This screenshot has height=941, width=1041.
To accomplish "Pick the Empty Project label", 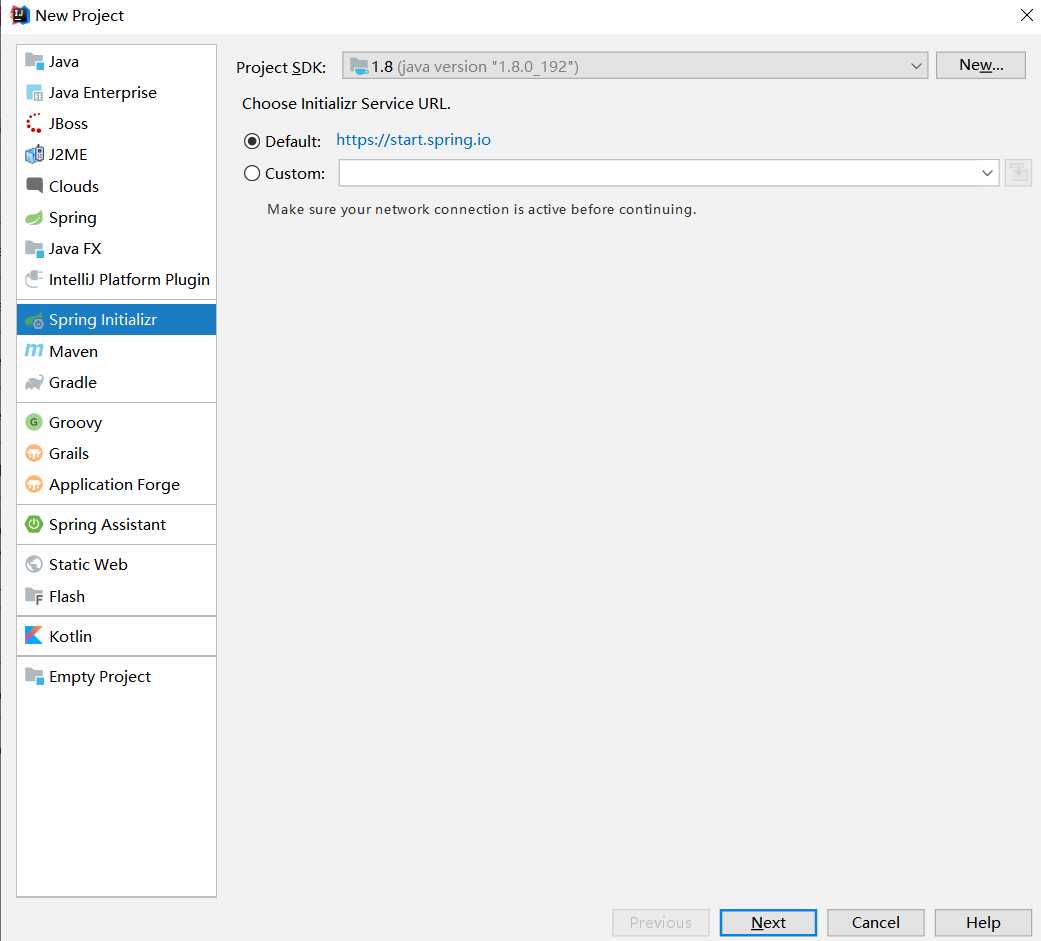I will click(100, 677).
